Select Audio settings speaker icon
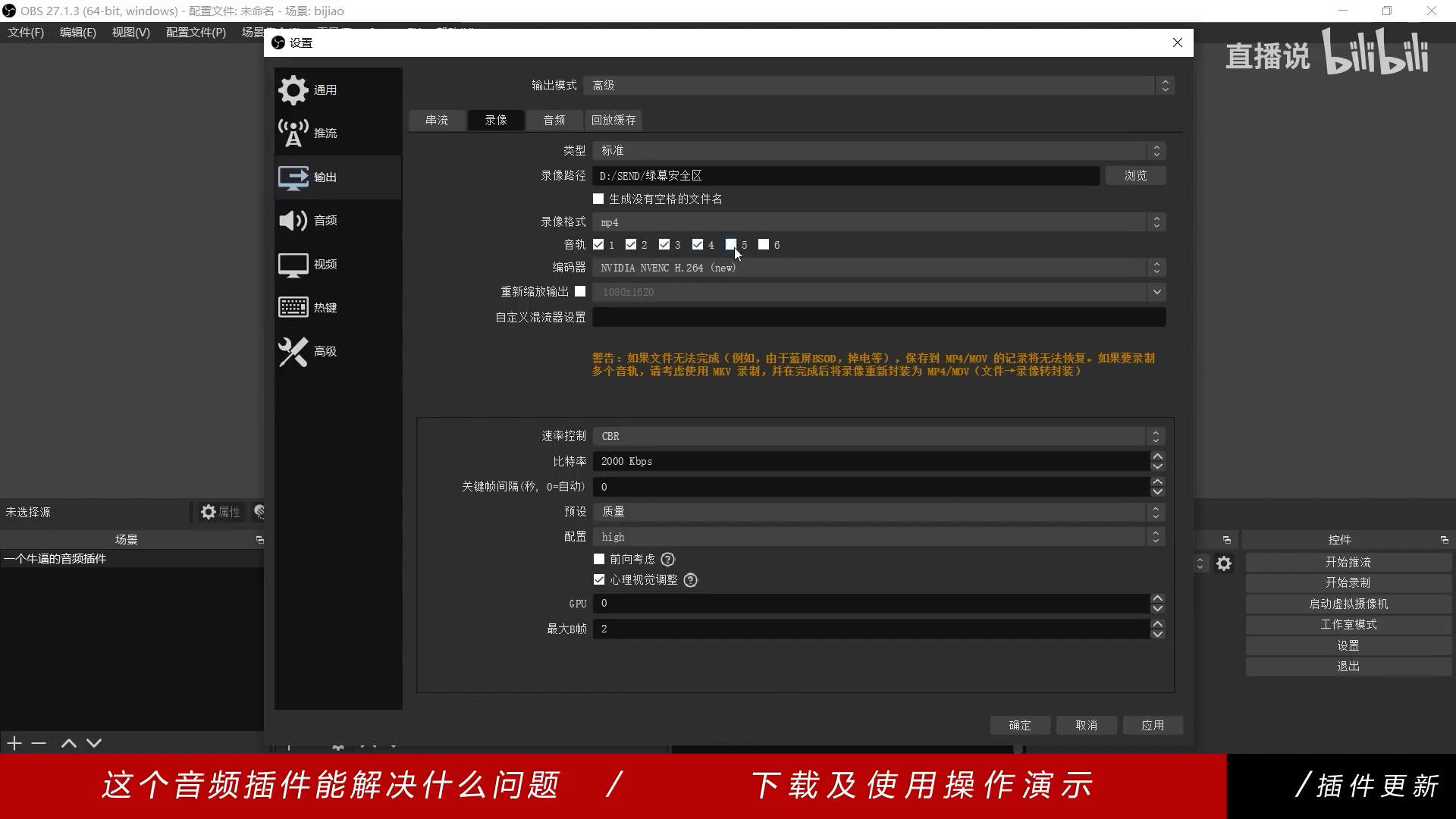 coord(293,221)
